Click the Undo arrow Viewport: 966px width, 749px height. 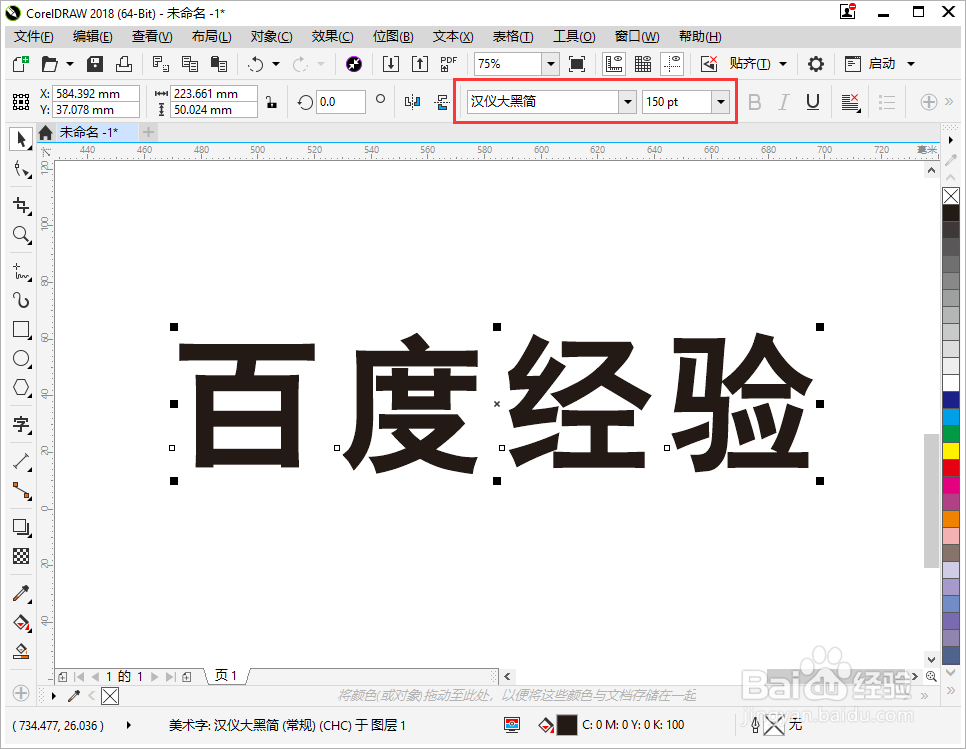pos(256,63)
